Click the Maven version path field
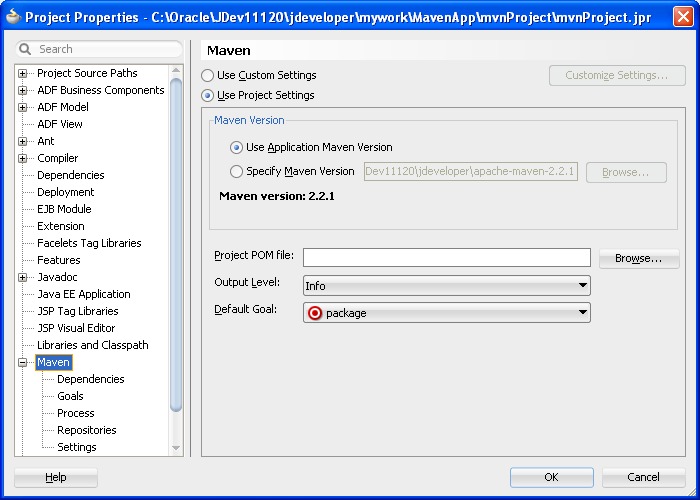 point(471,172)
